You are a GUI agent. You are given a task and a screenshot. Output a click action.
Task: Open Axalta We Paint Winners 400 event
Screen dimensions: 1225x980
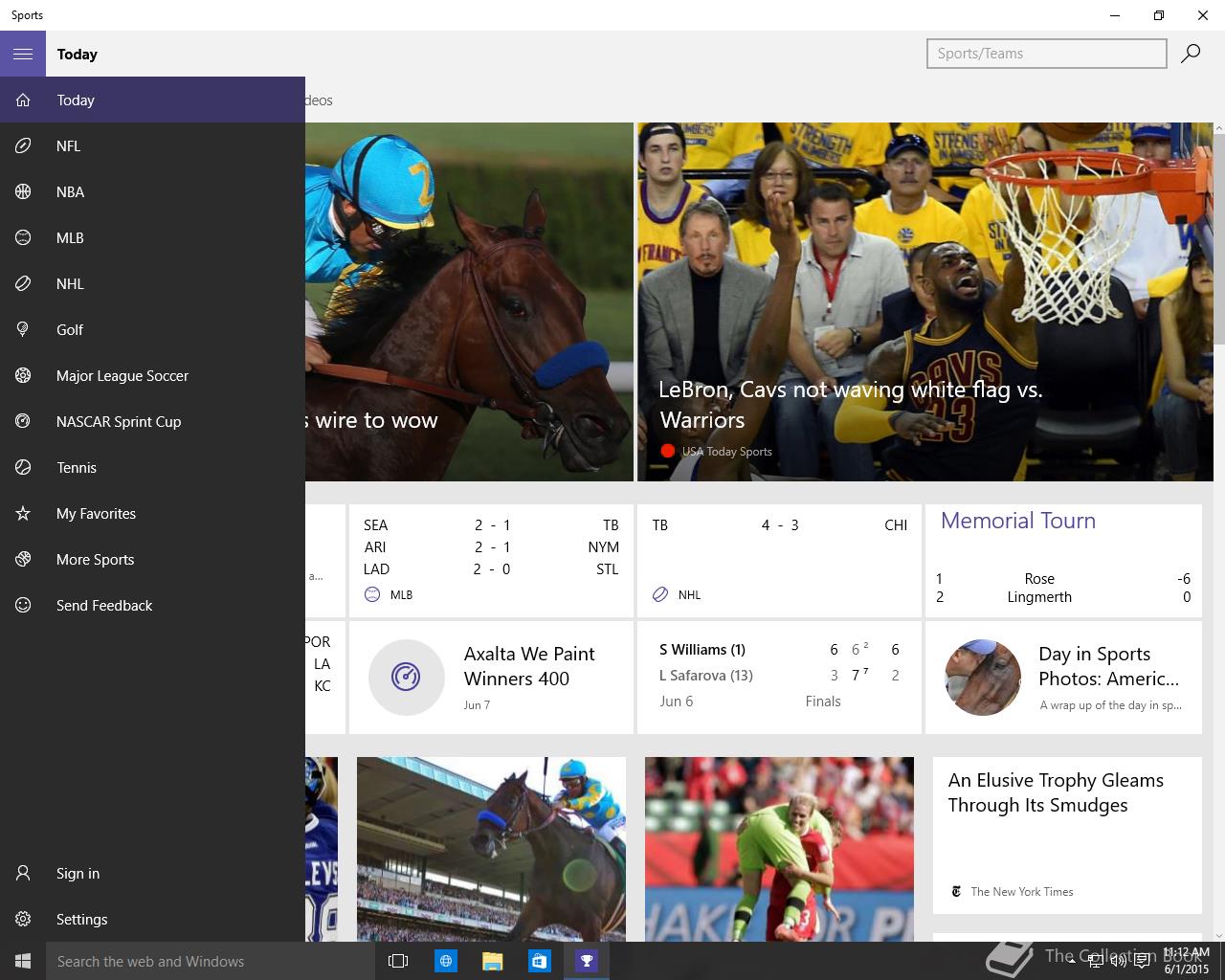pos(491,677)
